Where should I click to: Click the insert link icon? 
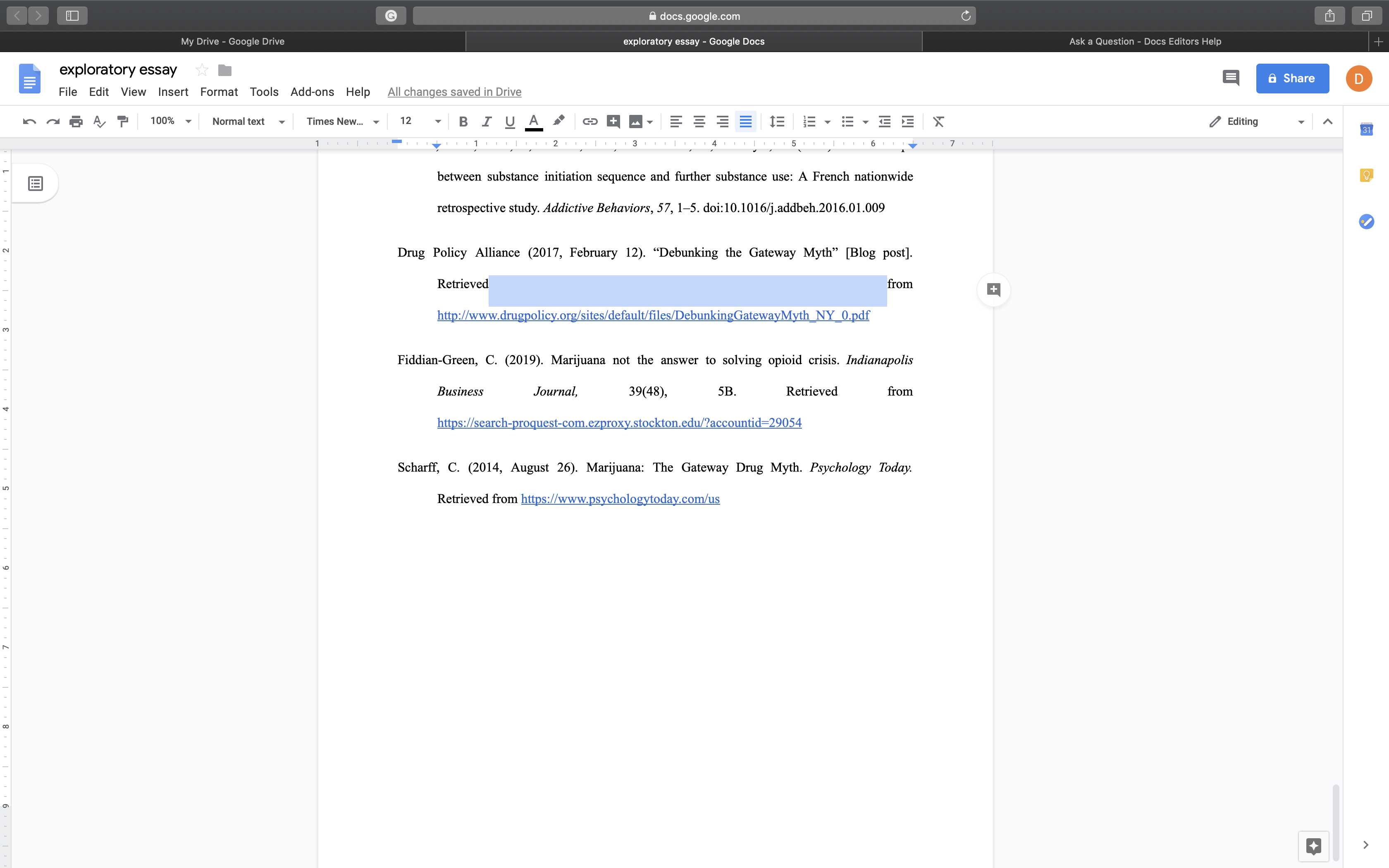pos(589,121)
